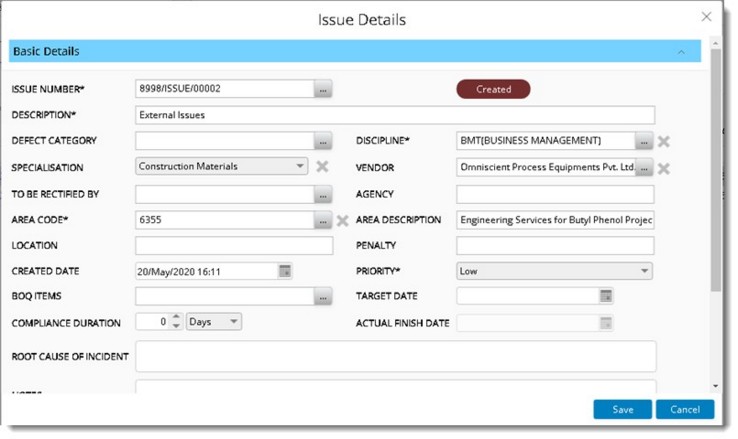The image size is (738, 439).
Task: Open the Target Date calendar picker
Action: (604, 296)
